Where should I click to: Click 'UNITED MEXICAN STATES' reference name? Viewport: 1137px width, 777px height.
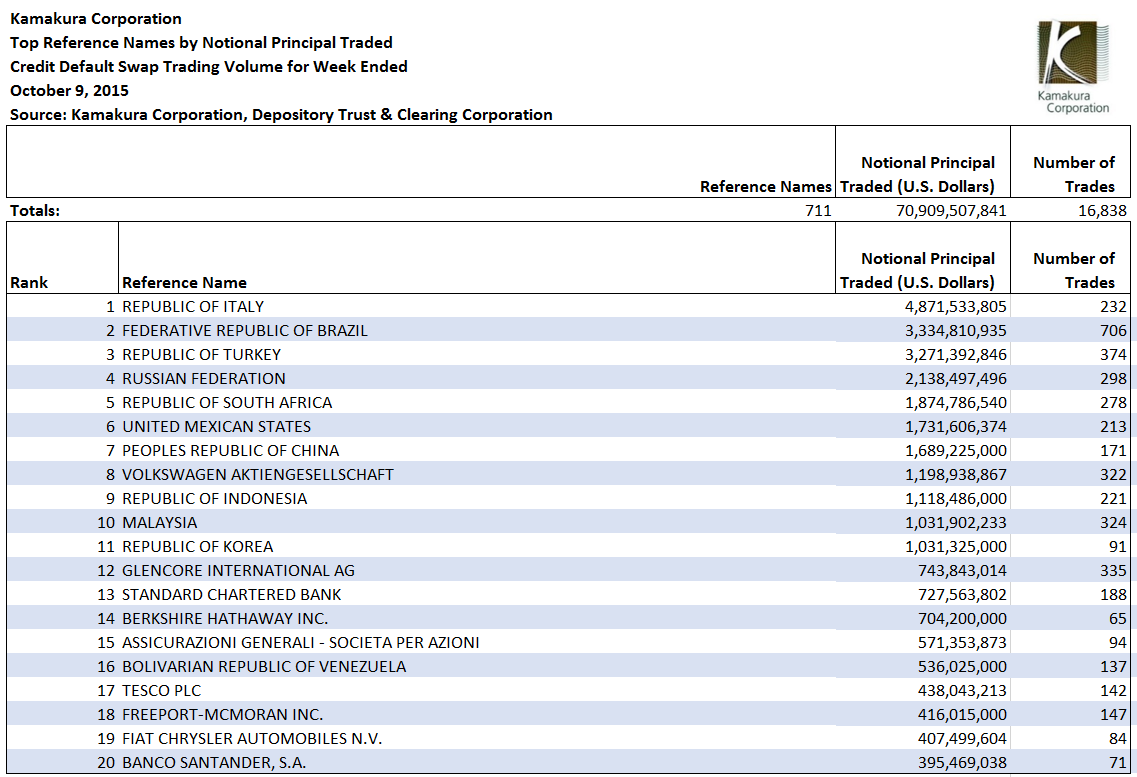(x=217, y=426)
